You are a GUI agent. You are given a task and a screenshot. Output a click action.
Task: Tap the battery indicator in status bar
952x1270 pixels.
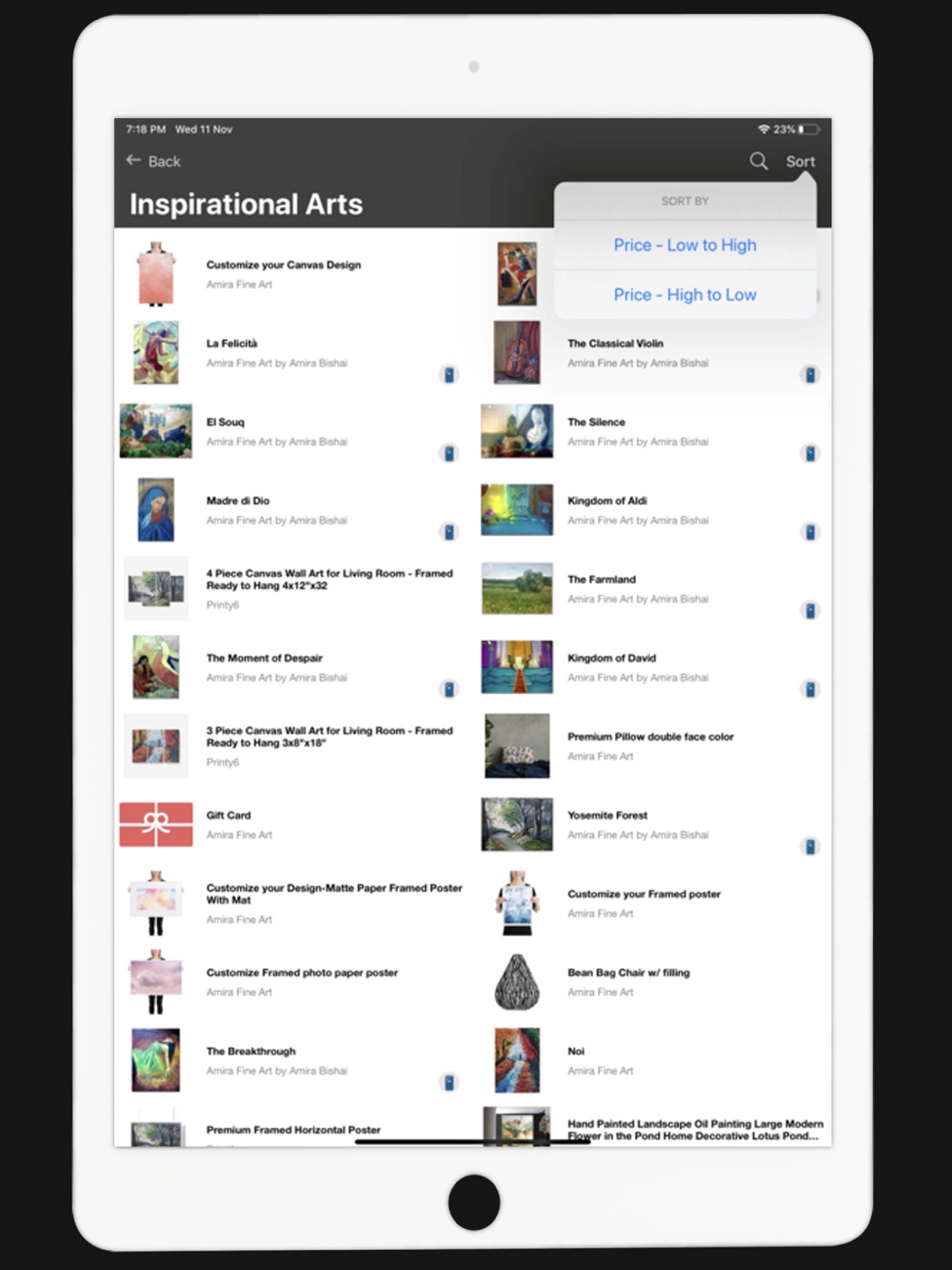pyautogui.click(x=808, y=129)
